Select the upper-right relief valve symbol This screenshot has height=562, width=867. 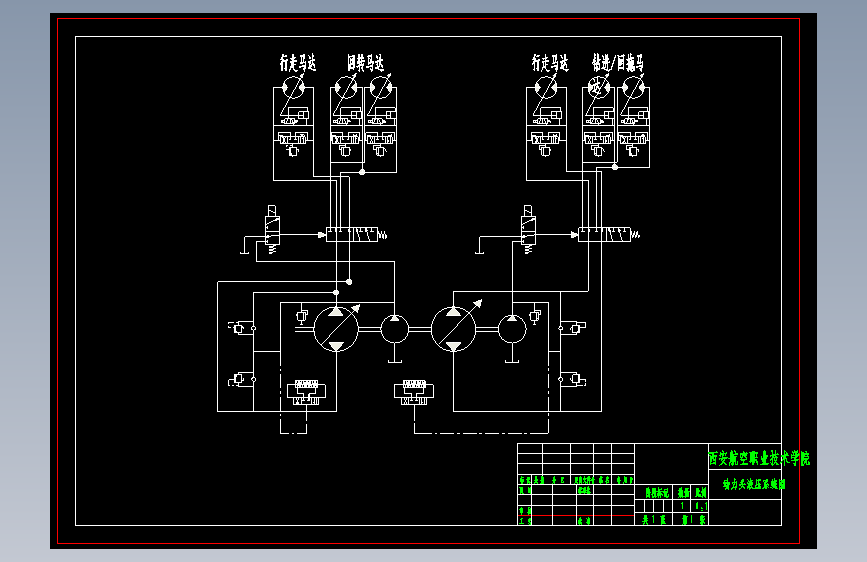point(572,327)
